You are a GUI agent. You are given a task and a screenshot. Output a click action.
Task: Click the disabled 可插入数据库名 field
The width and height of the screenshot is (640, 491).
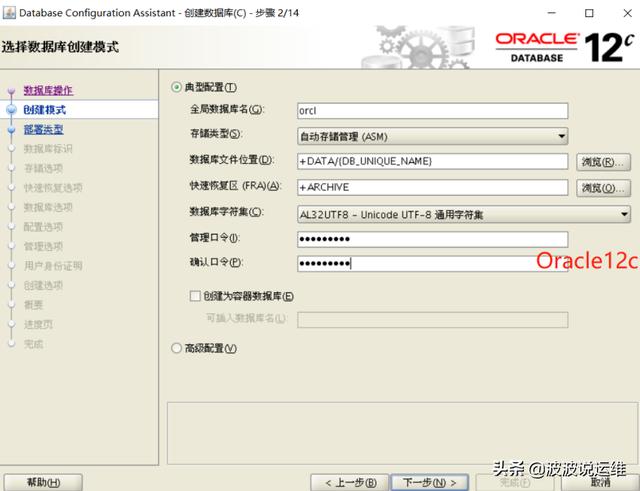433,320
